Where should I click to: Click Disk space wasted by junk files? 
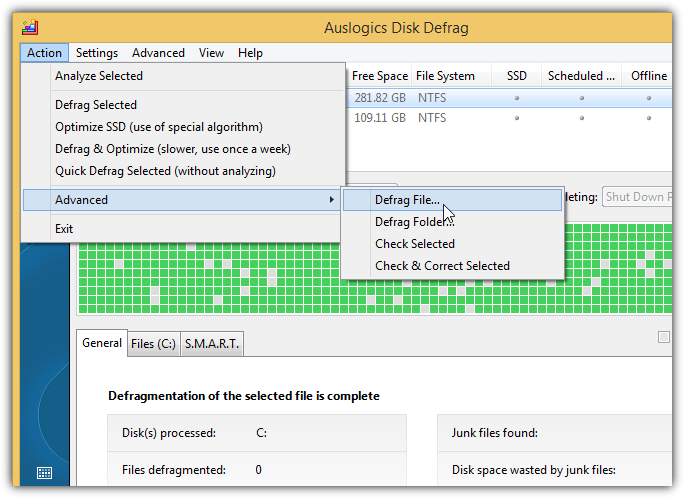(534, 470)
